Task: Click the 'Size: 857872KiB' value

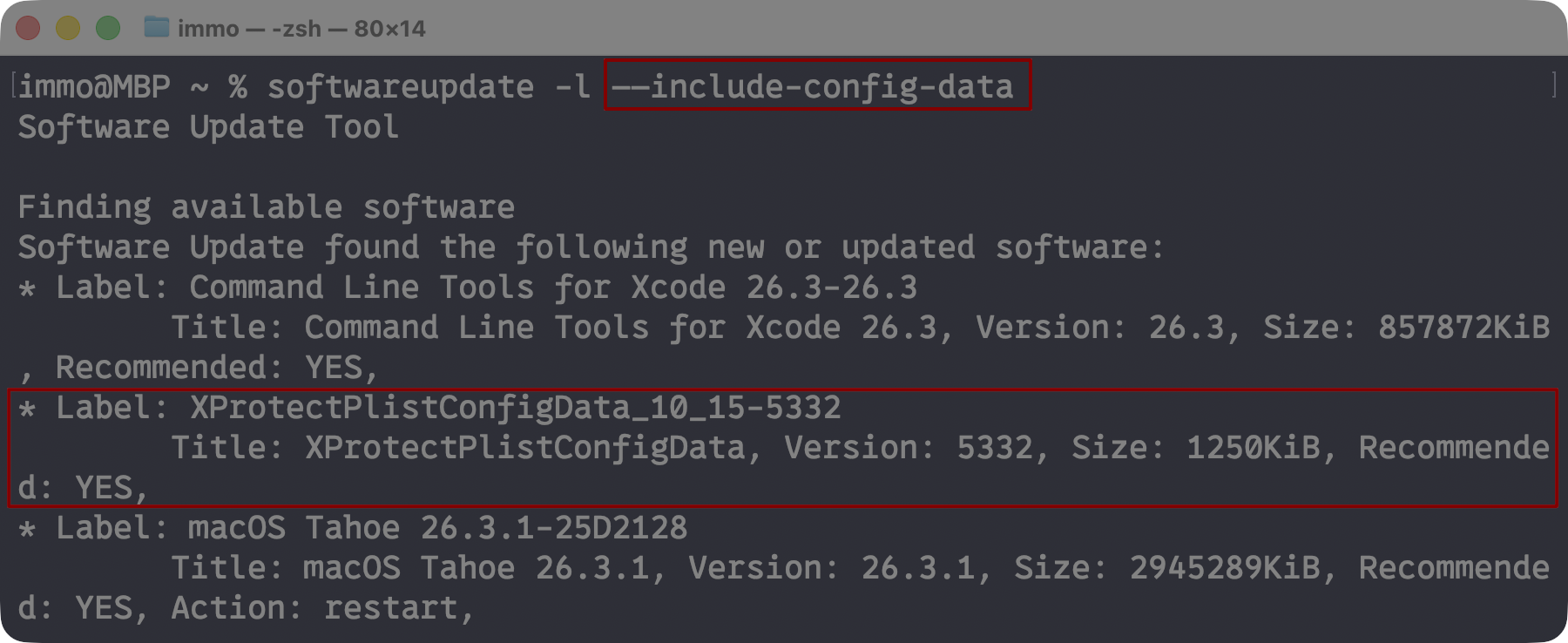Action: tap(1406, 328)
